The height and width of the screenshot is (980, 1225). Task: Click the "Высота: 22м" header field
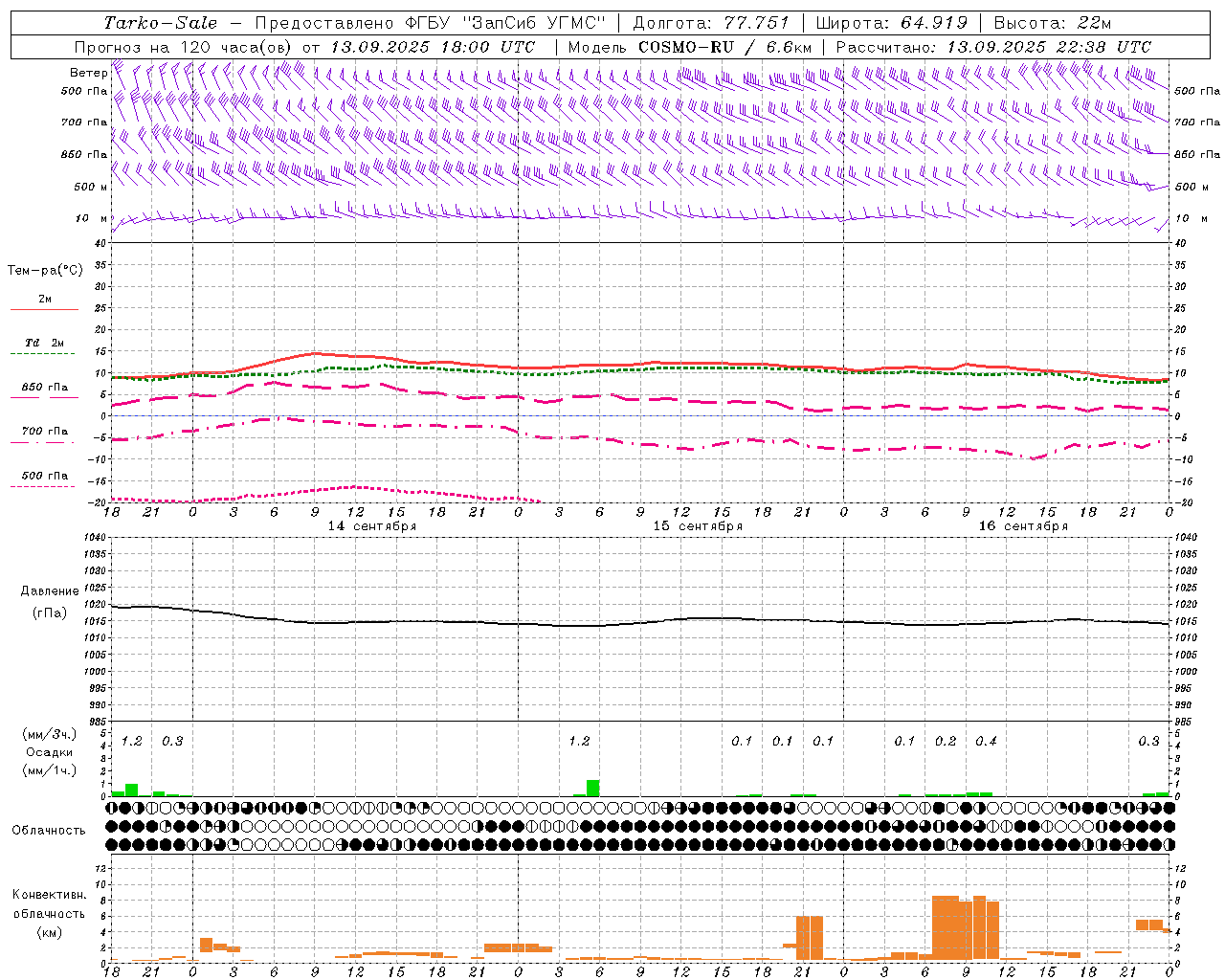(1053, 23)
